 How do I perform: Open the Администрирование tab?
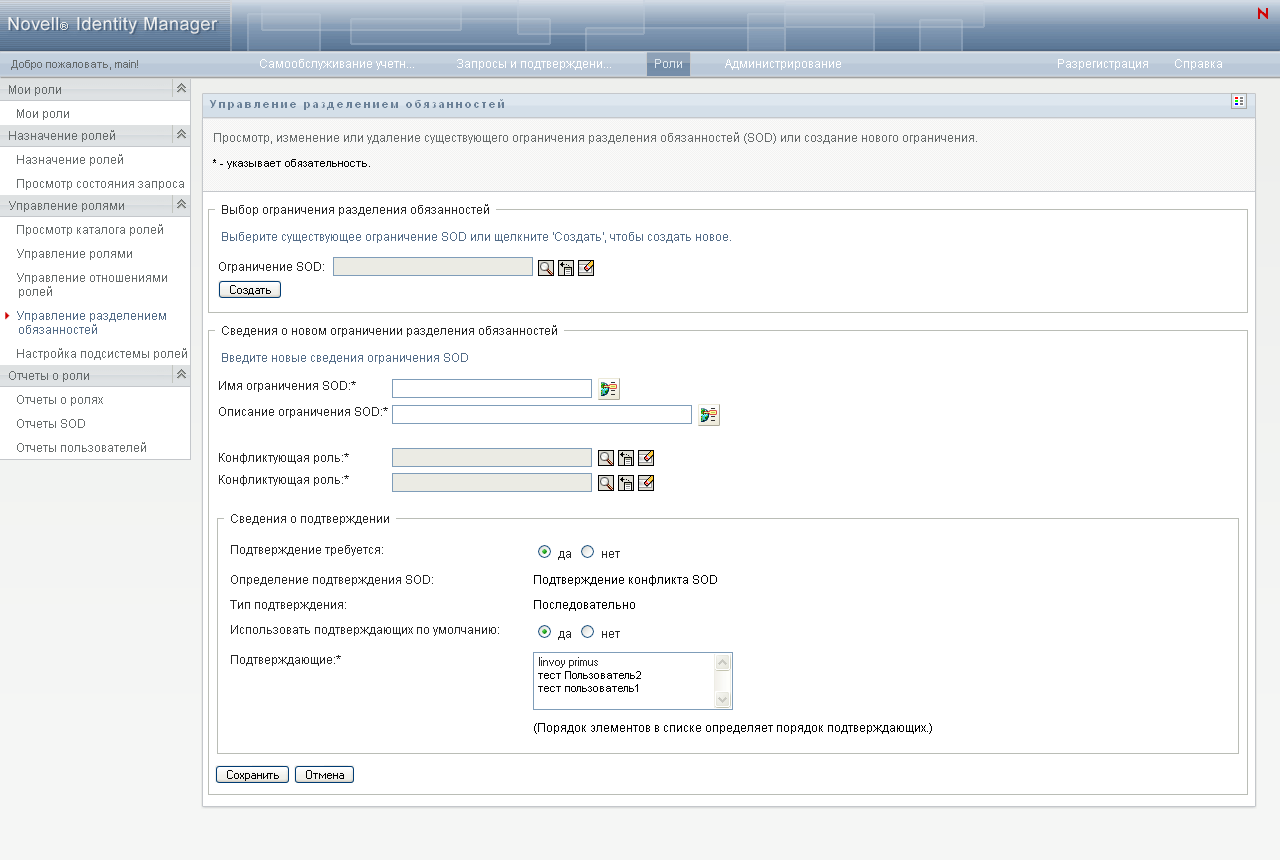pos(783,64)
